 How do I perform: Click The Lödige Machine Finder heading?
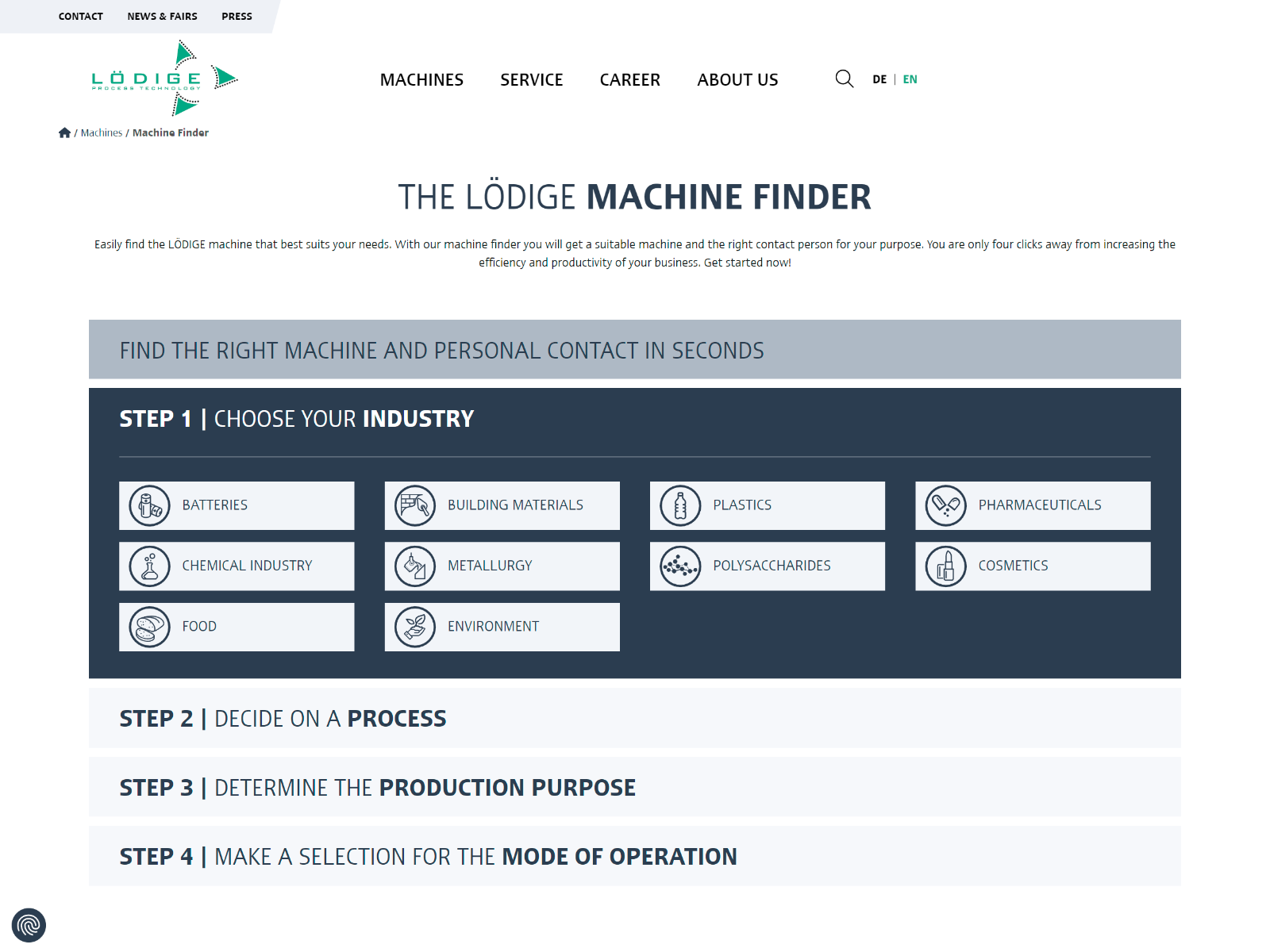(x=635, y=197)
